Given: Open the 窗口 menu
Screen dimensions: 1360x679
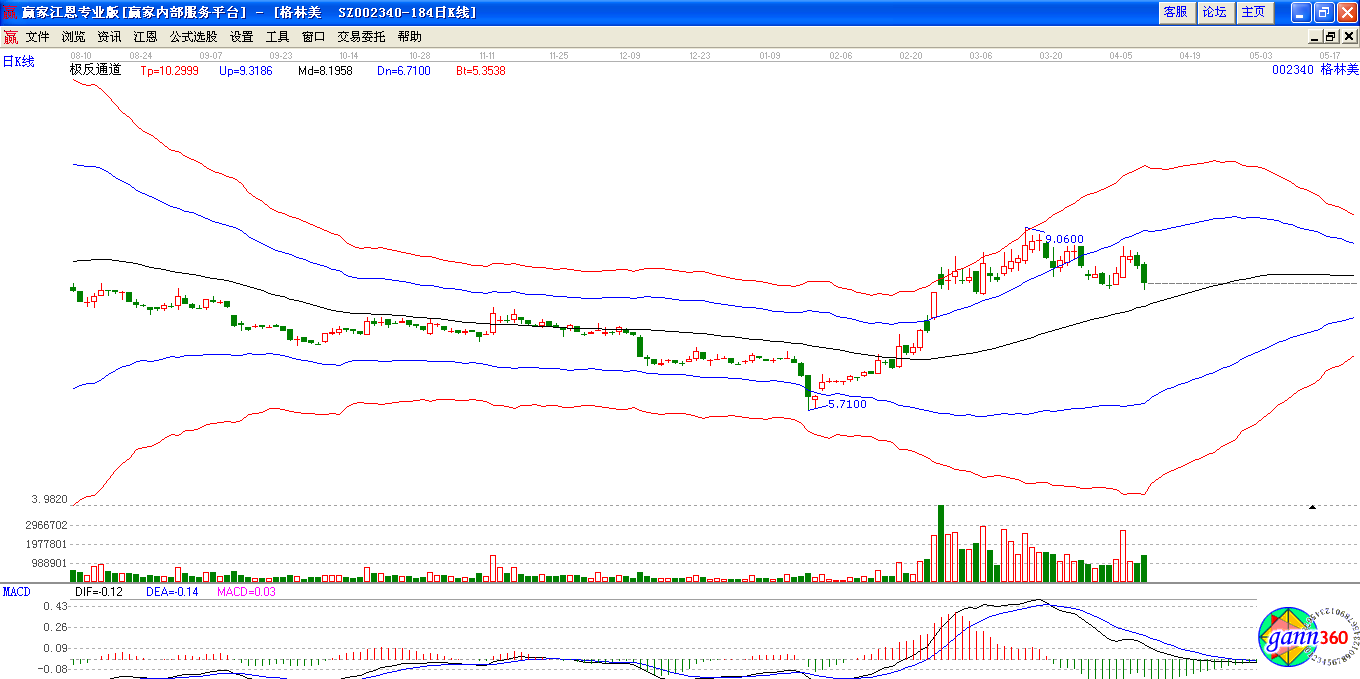Looking at the screenshot, I should pos(313,37).
